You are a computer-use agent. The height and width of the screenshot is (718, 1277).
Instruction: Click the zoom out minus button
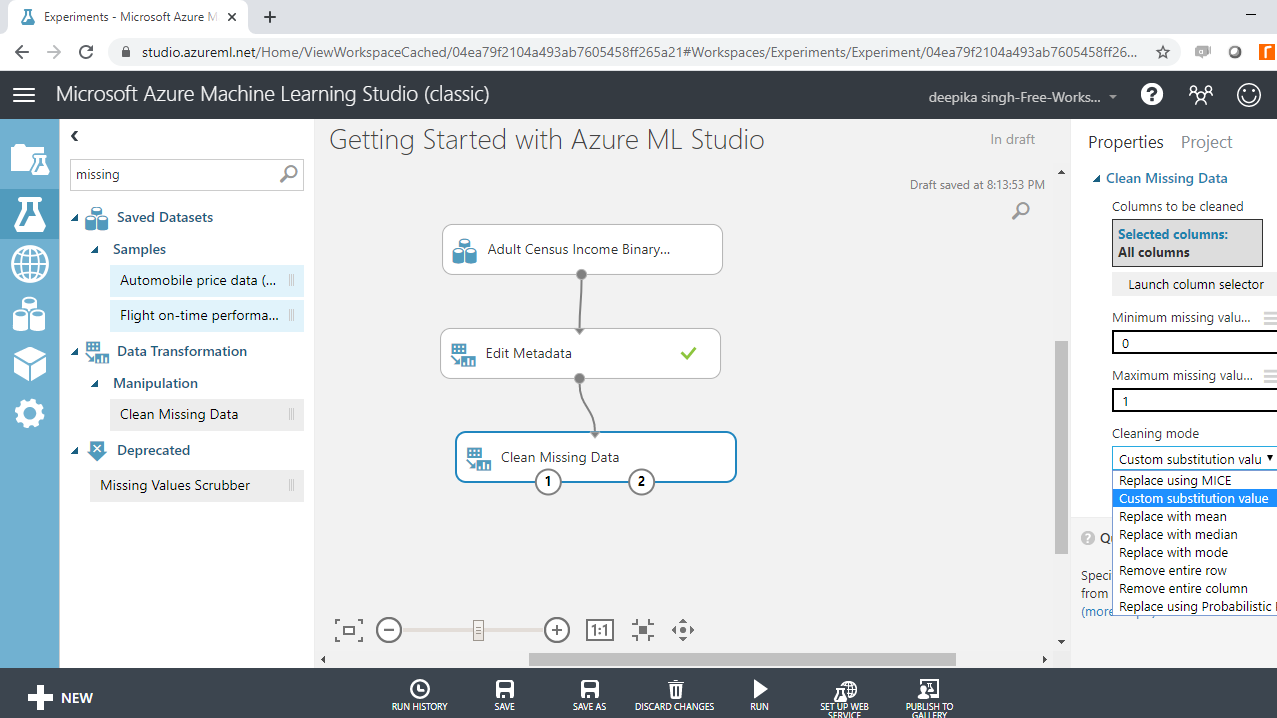(x=389, y=630)
